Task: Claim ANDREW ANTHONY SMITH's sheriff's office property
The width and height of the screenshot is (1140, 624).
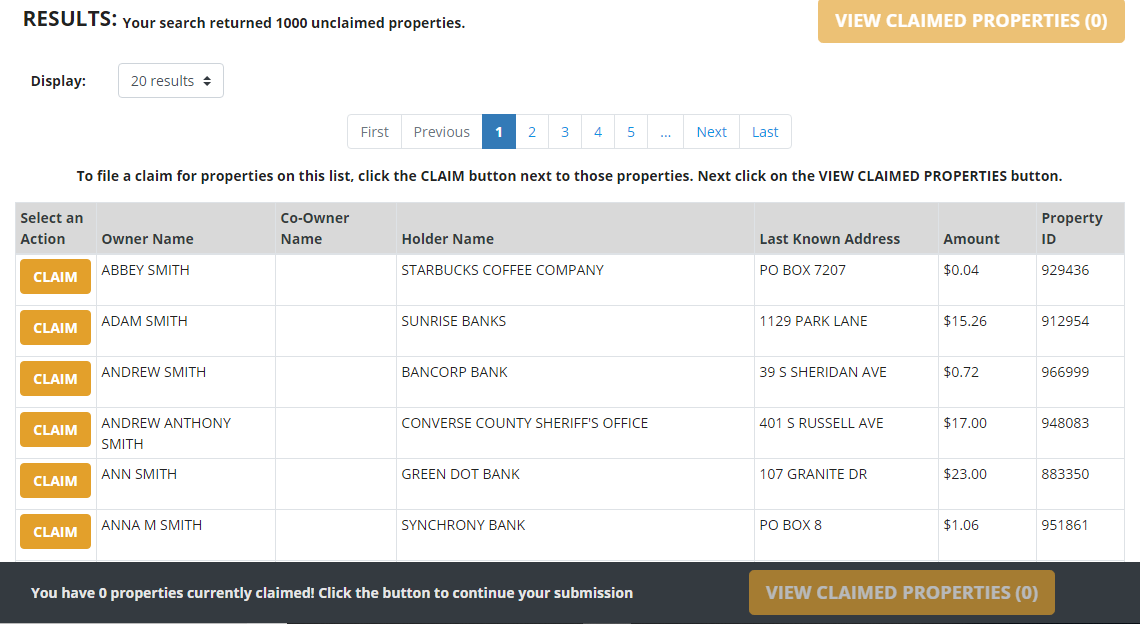Action: [x=55, y=429]
